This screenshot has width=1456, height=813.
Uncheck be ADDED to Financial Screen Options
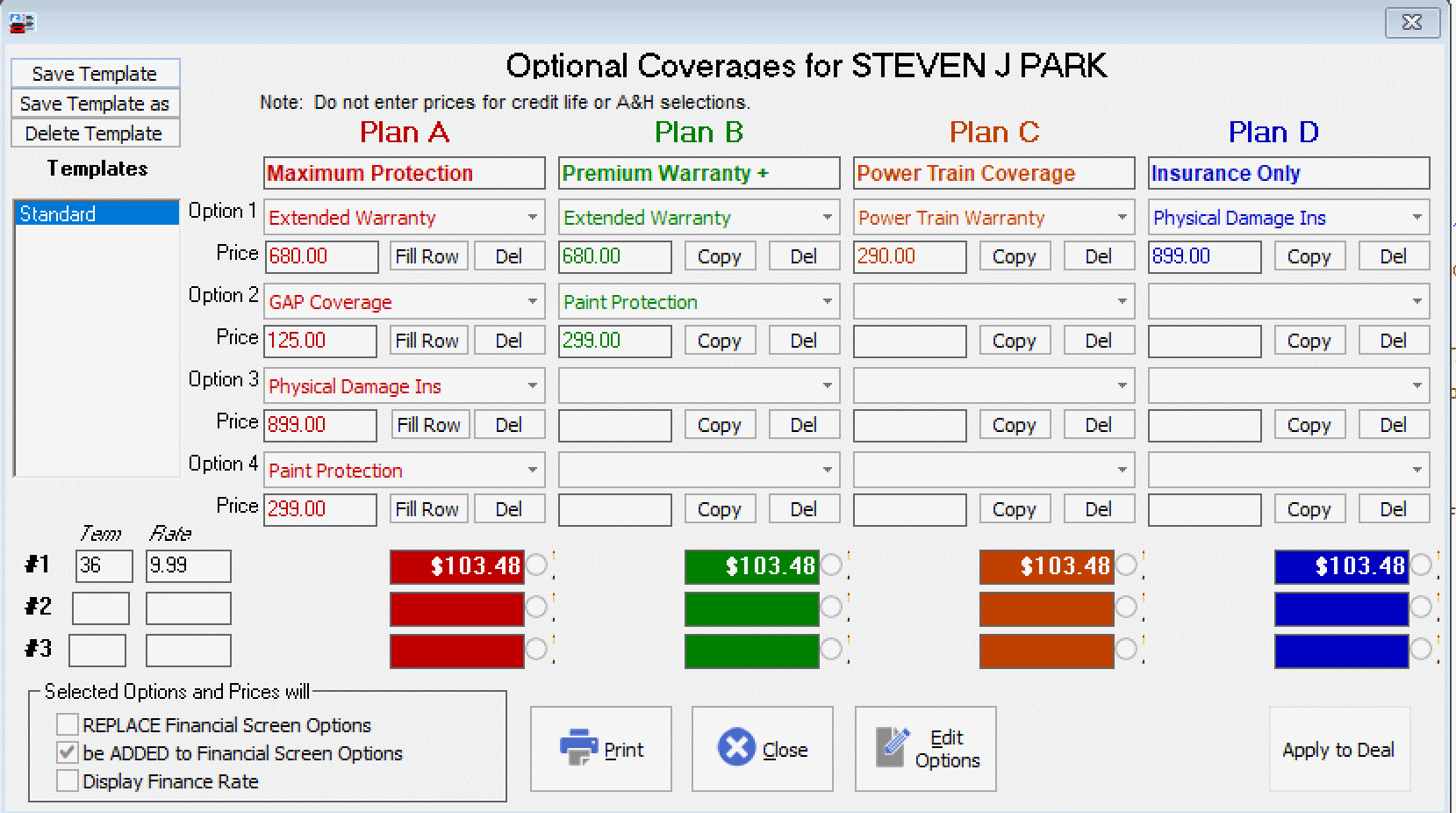[68, 752]
